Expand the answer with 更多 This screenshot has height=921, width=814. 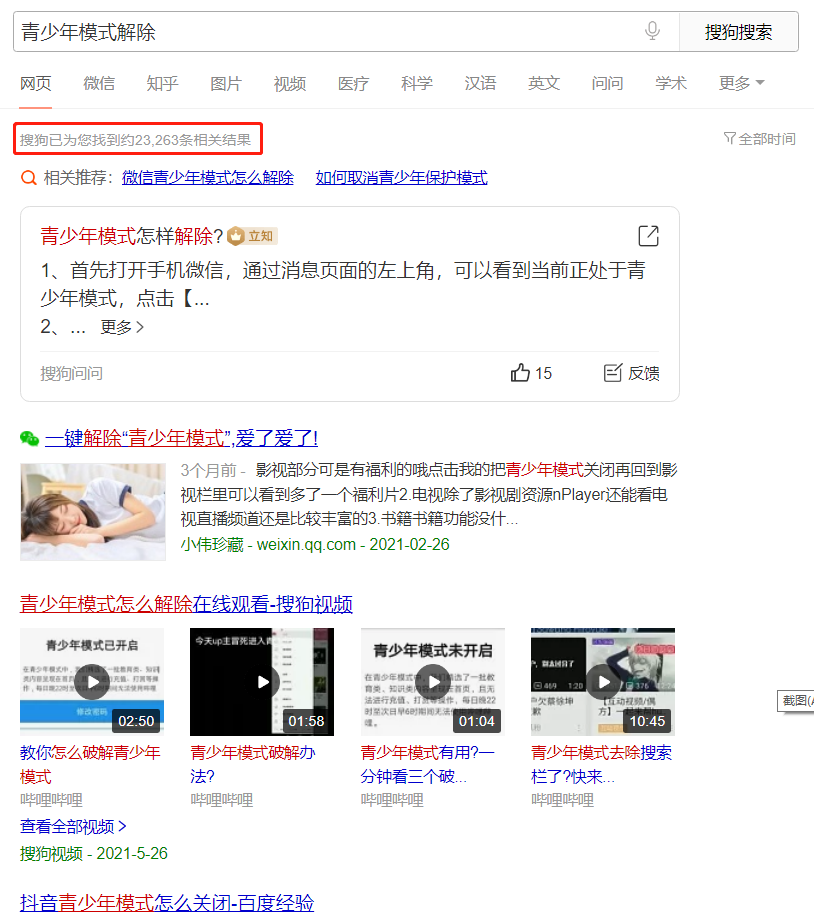(x=122, y=327)
